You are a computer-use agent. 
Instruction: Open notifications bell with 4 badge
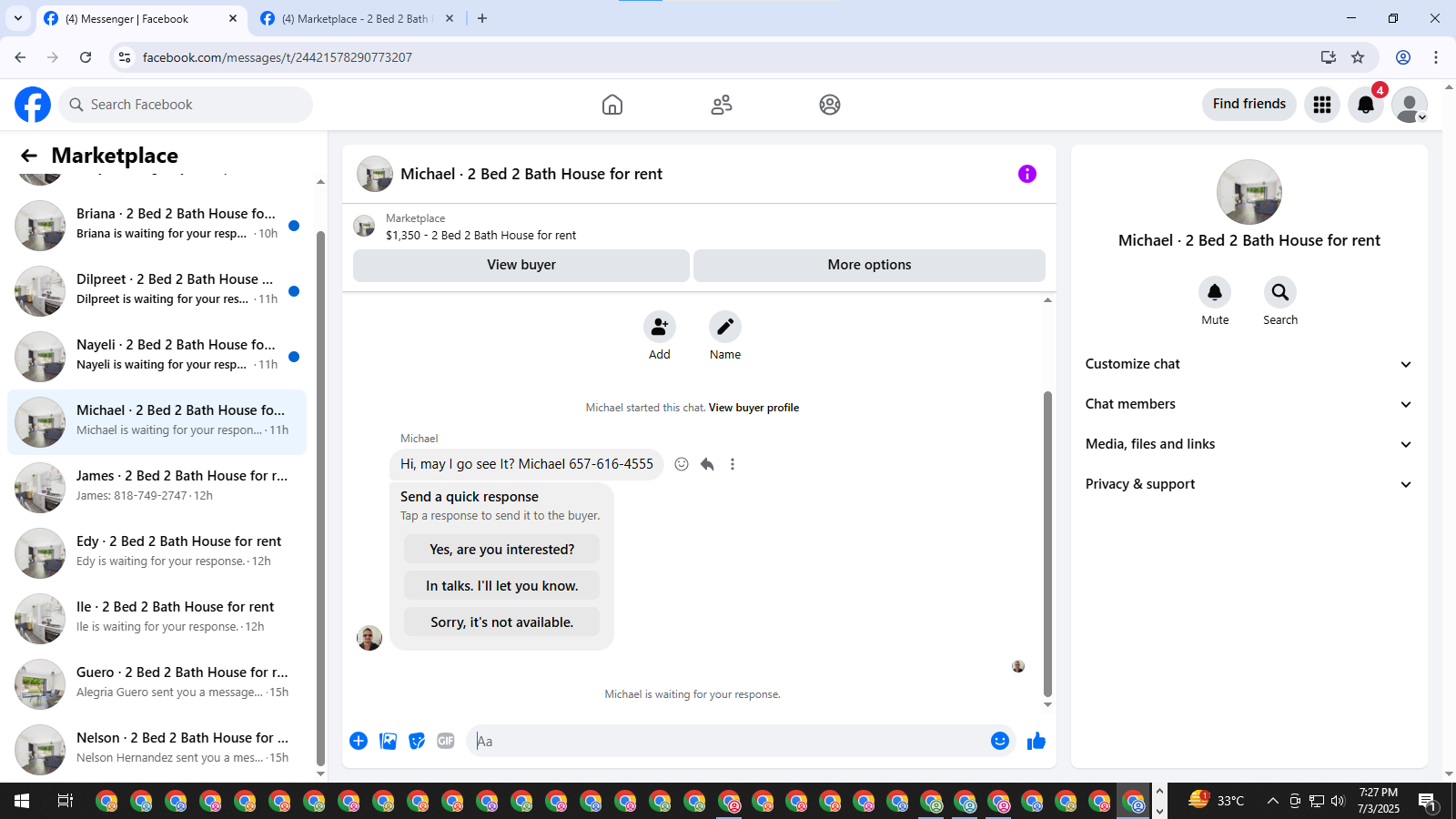point(1366,105)
